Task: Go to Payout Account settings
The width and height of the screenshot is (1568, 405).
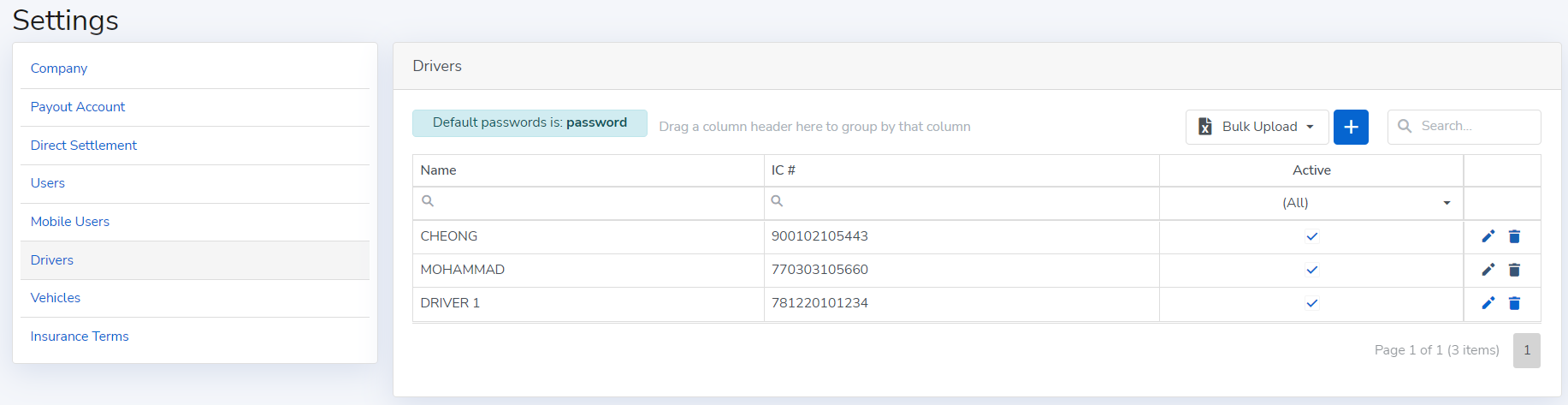Action: (78, 107)
